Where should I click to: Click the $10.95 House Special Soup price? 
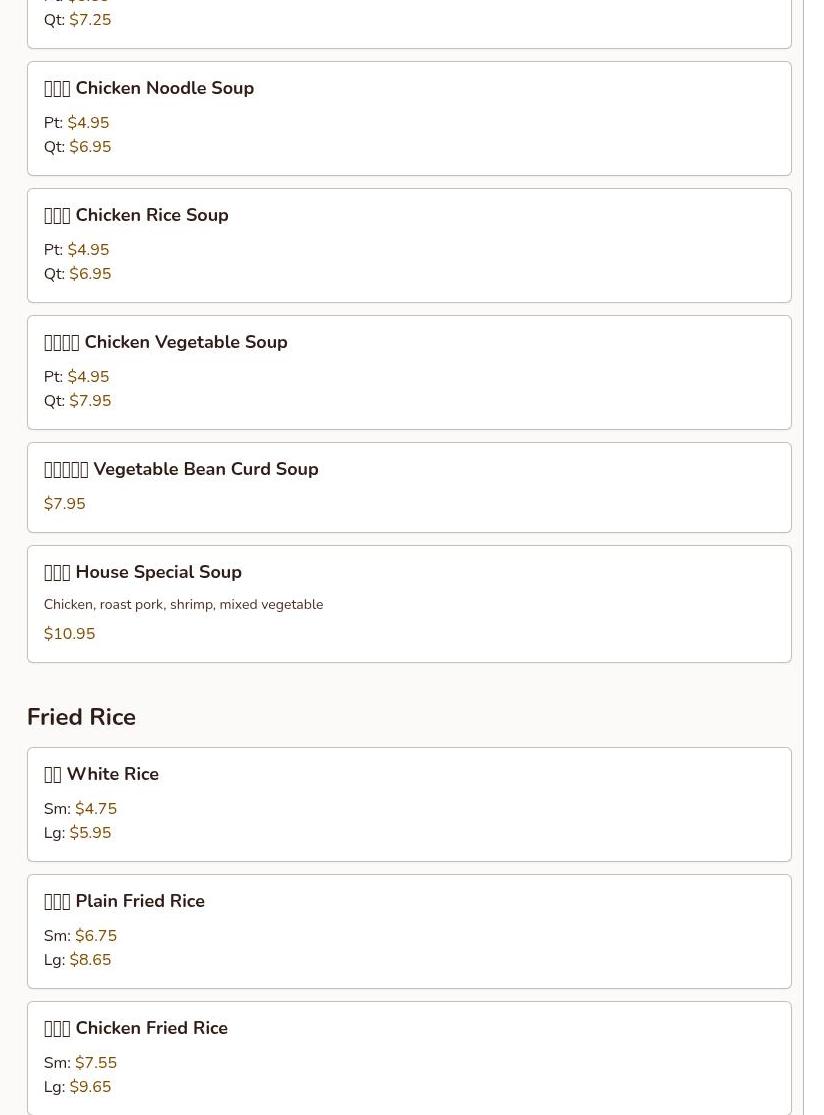[70, 634]
